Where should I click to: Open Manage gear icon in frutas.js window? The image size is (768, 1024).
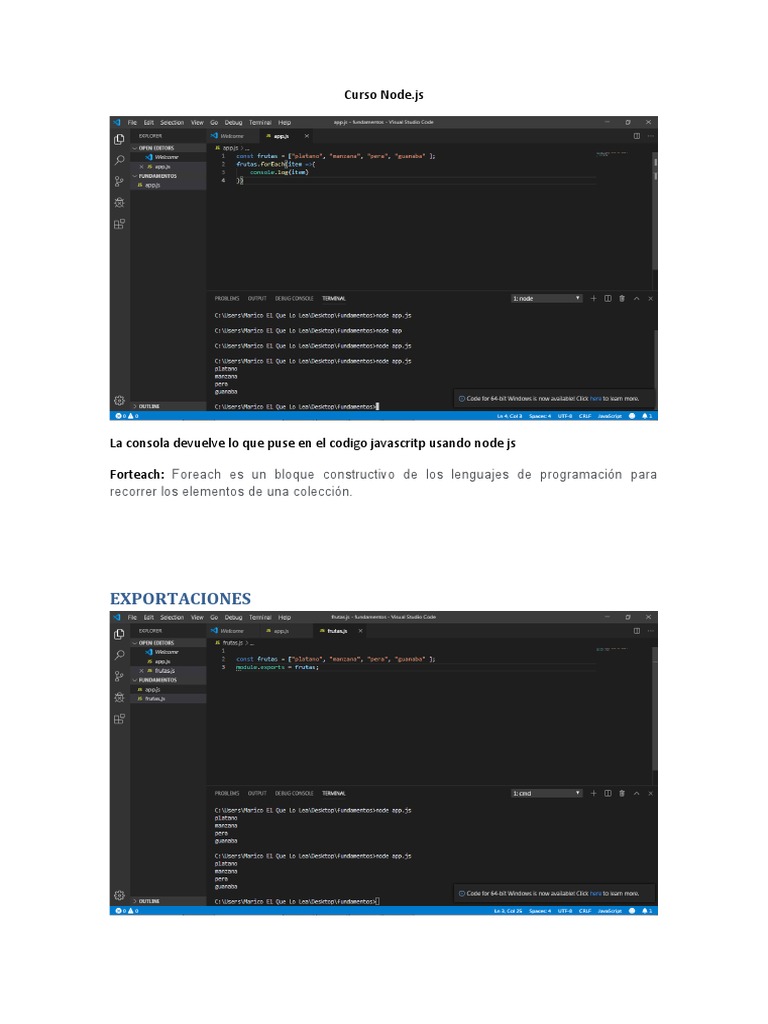pyautogui.click(x=120, y=895)
